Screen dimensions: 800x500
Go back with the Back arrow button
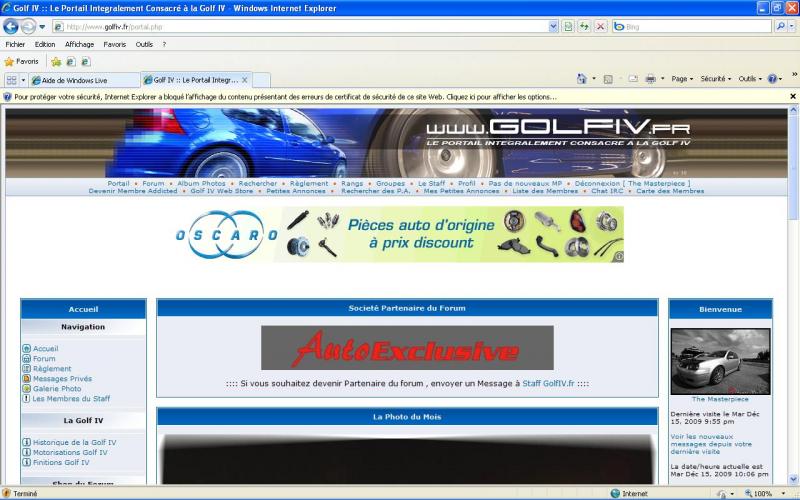11,26
